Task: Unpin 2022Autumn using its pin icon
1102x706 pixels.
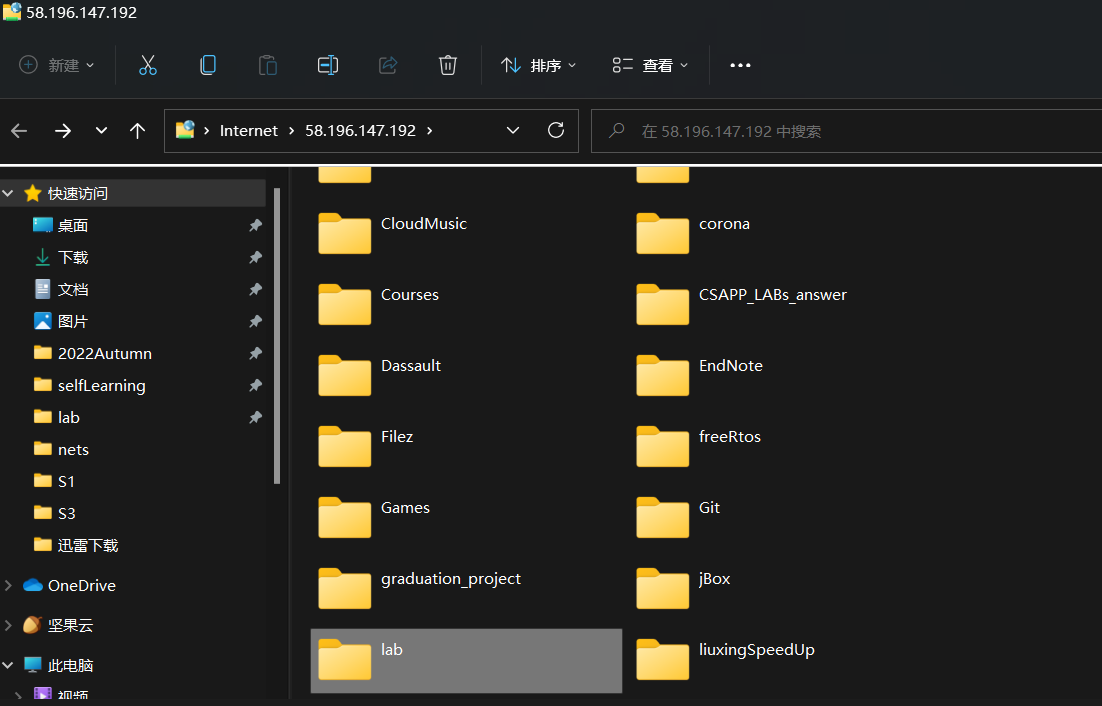Action: pyautogui.click(x=255, y=354)
